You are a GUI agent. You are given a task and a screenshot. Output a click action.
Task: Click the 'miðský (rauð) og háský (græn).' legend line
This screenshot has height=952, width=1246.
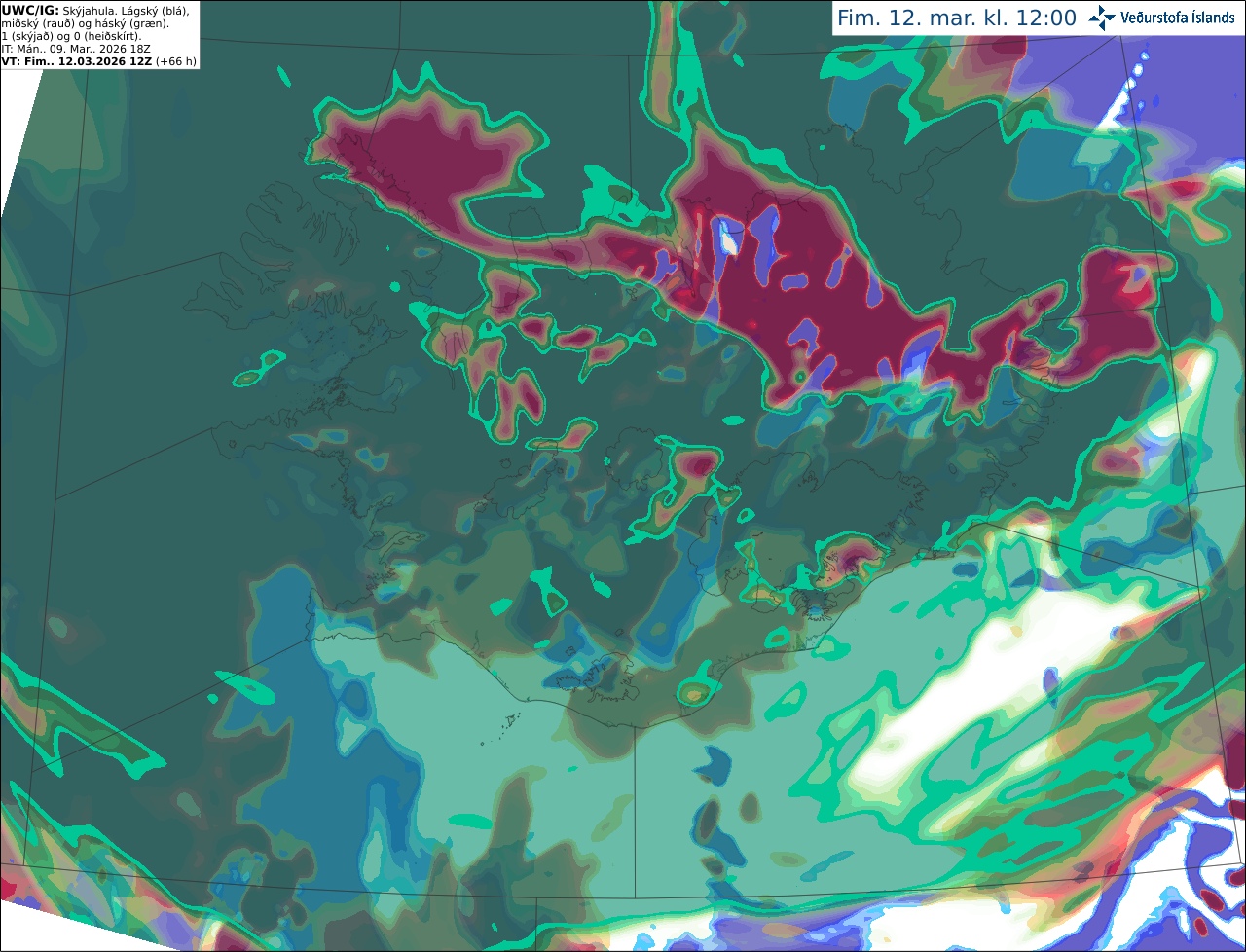point(86,23)
